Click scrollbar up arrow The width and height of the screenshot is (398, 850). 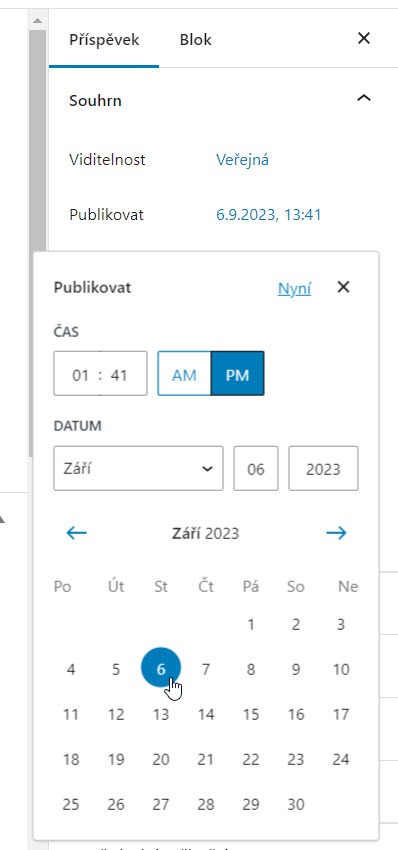point(37,21)
